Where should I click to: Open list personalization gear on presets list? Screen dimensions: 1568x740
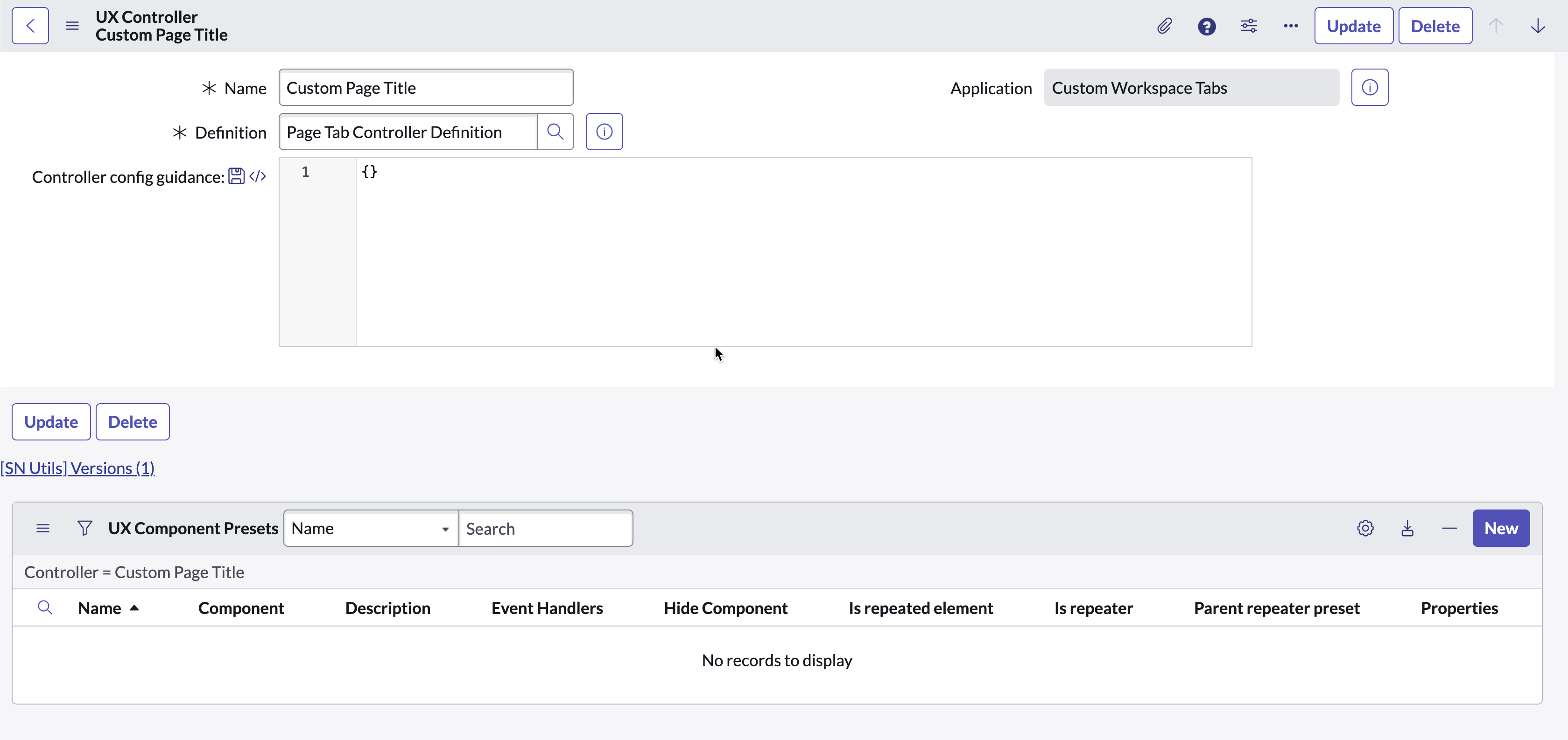pyautogui.click(x=1365, y=528)
